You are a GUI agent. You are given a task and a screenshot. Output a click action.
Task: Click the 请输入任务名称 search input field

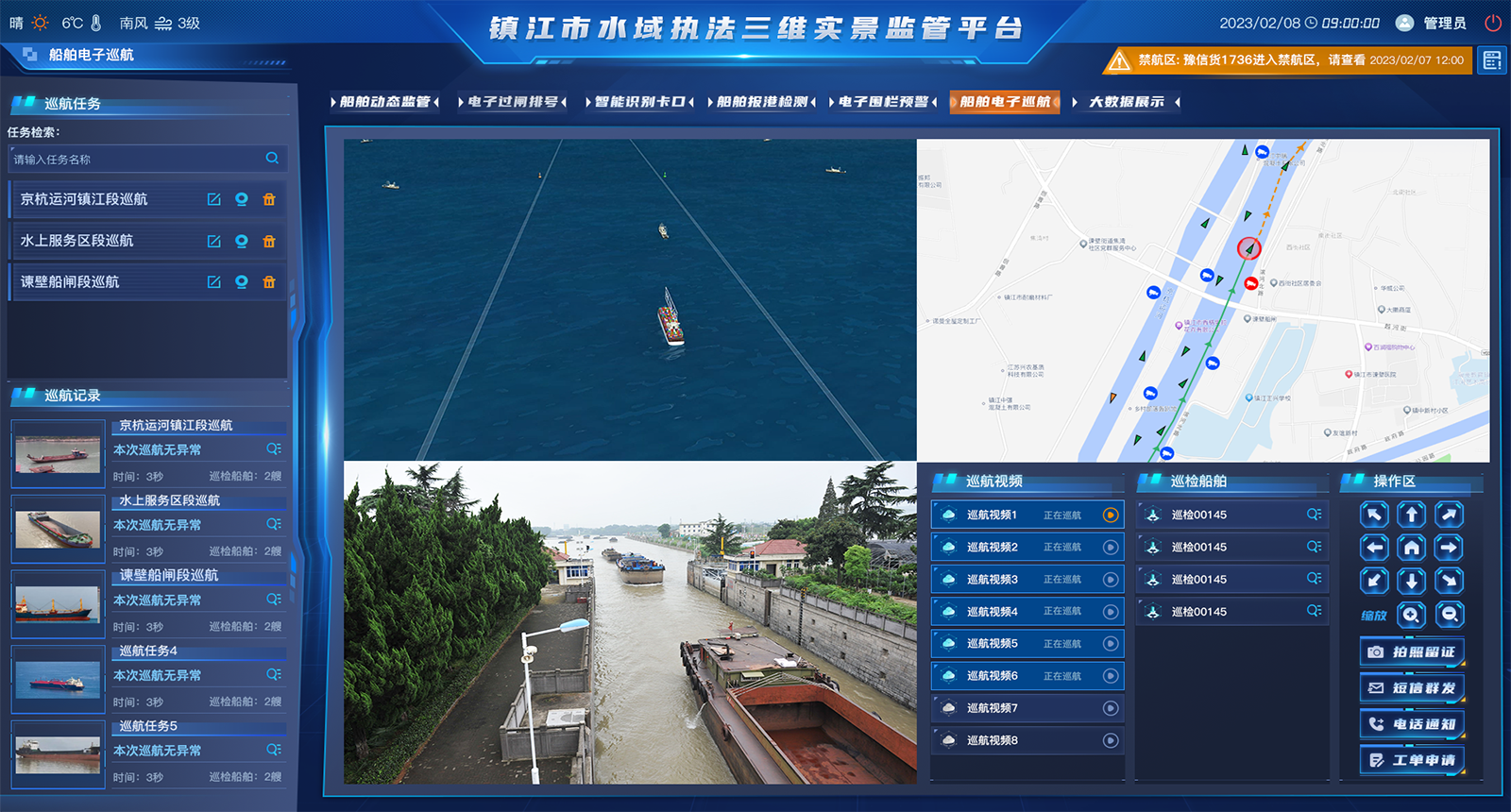(x=137, y=160)
